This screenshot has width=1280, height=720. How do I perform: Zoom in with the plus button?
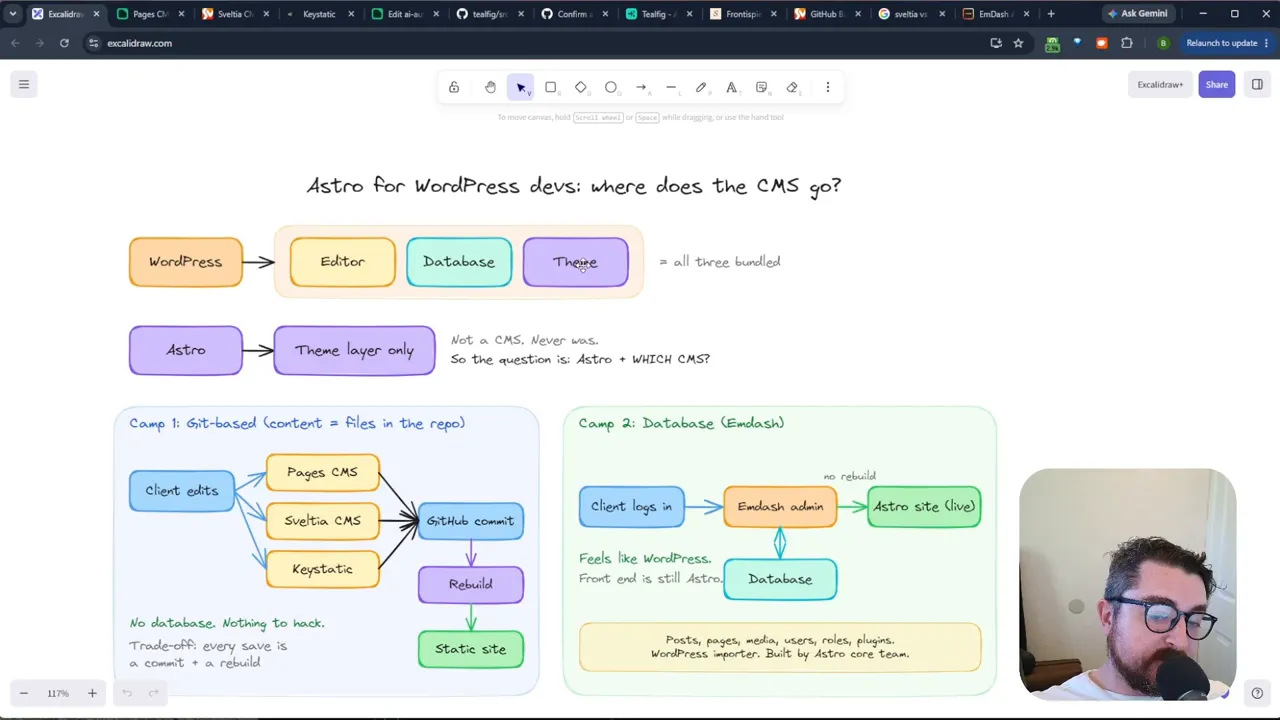click(92, 693)
